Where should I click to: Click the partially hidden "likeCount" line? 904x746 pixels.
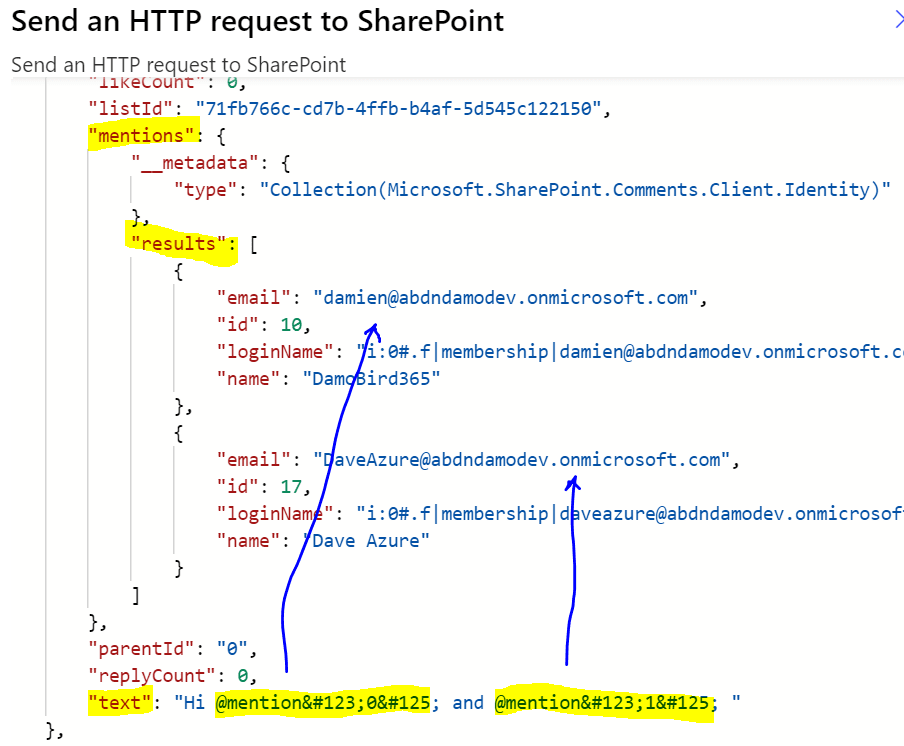coord(168,84)
